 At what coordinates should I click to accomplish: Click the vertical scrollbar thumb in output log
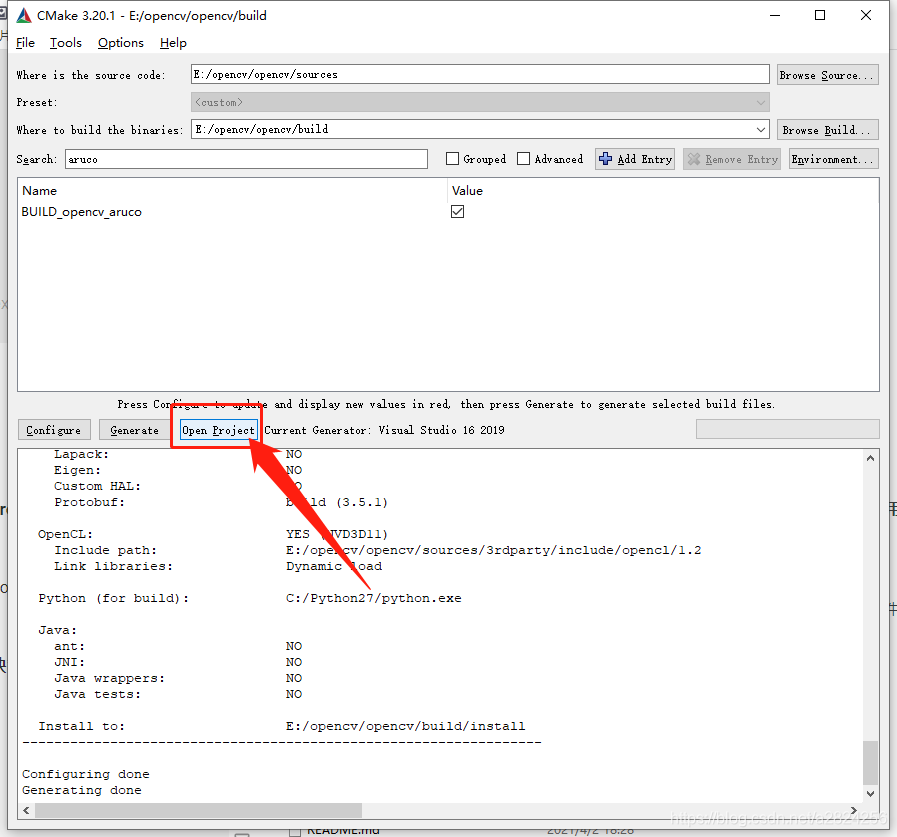tap(870, 763)
